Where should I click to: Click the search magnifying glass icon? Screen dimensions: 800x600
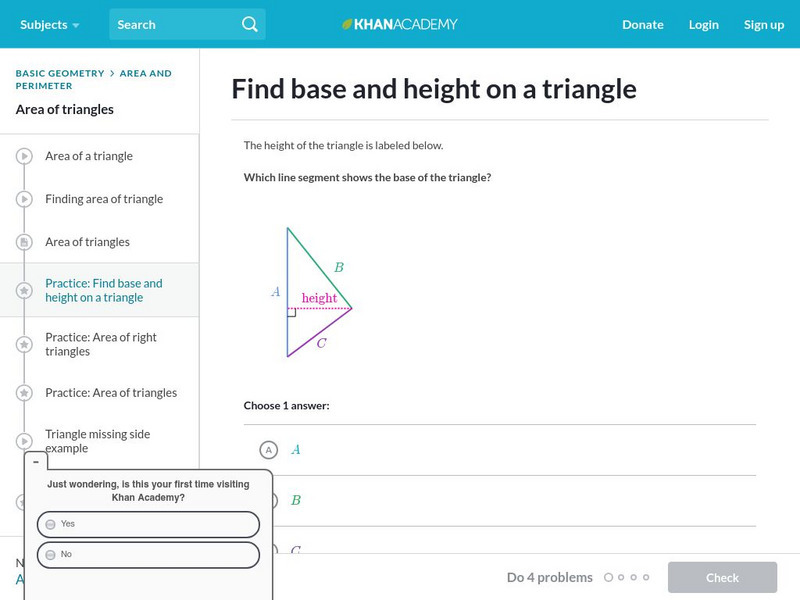[250, 24]
